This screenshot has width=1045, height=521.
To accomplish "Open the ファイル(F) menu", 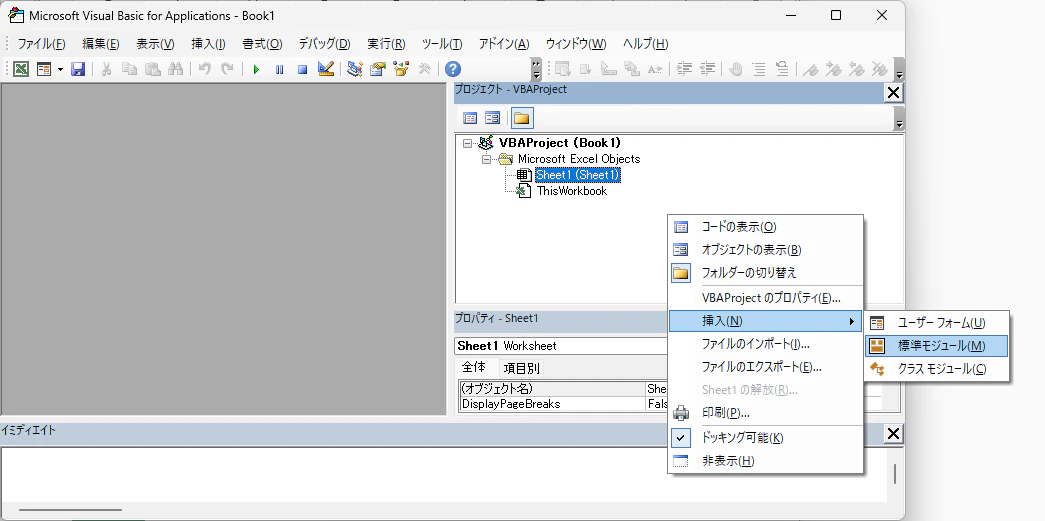I will tap(41, 44).
